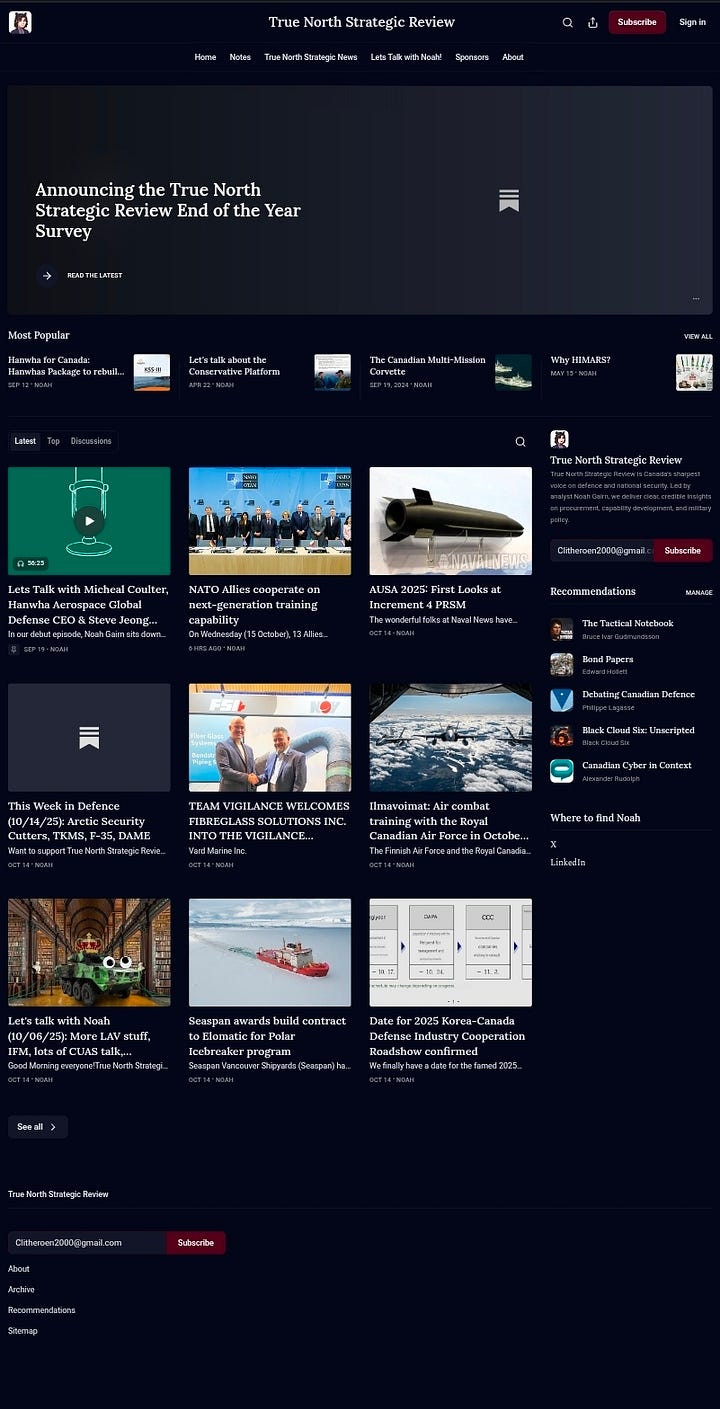Viewport: 720px width, 1409px height.
Task: Open the Why HIMARS? thumbnail
Action: click(694, 372)
